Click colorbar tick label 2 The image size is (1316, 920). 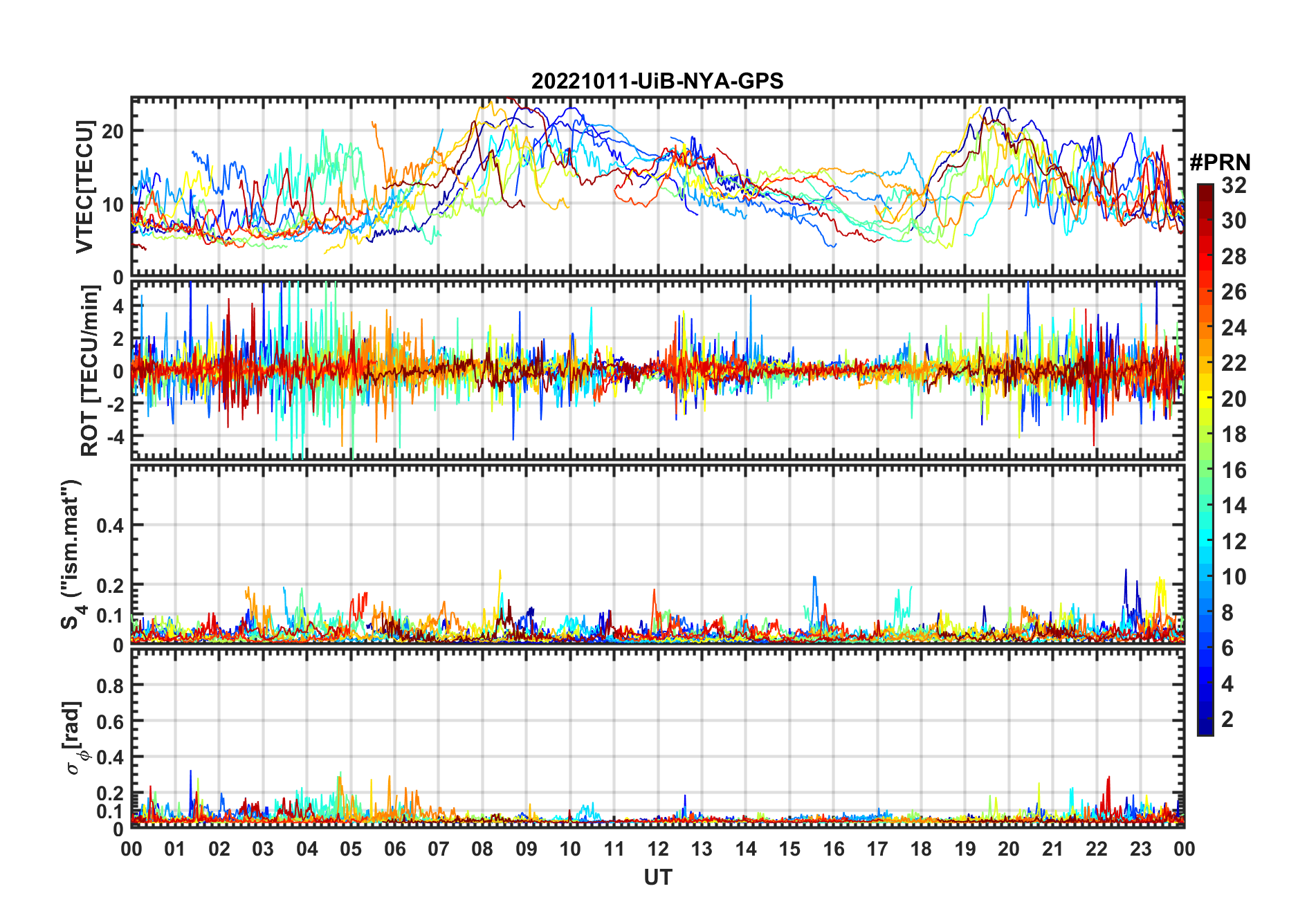point(1228,719)
